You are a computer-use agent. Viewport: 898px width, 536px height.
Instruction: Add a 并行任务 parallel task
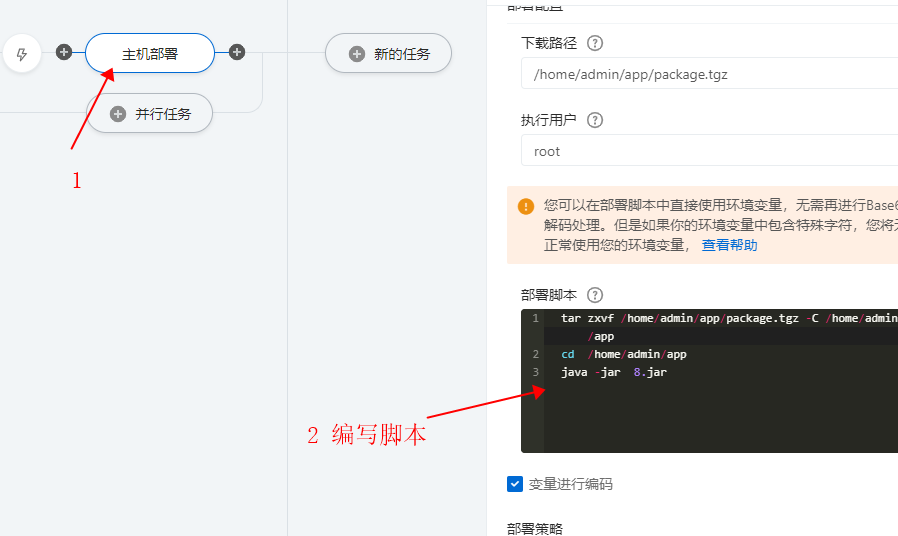click(x=149, y=113)
